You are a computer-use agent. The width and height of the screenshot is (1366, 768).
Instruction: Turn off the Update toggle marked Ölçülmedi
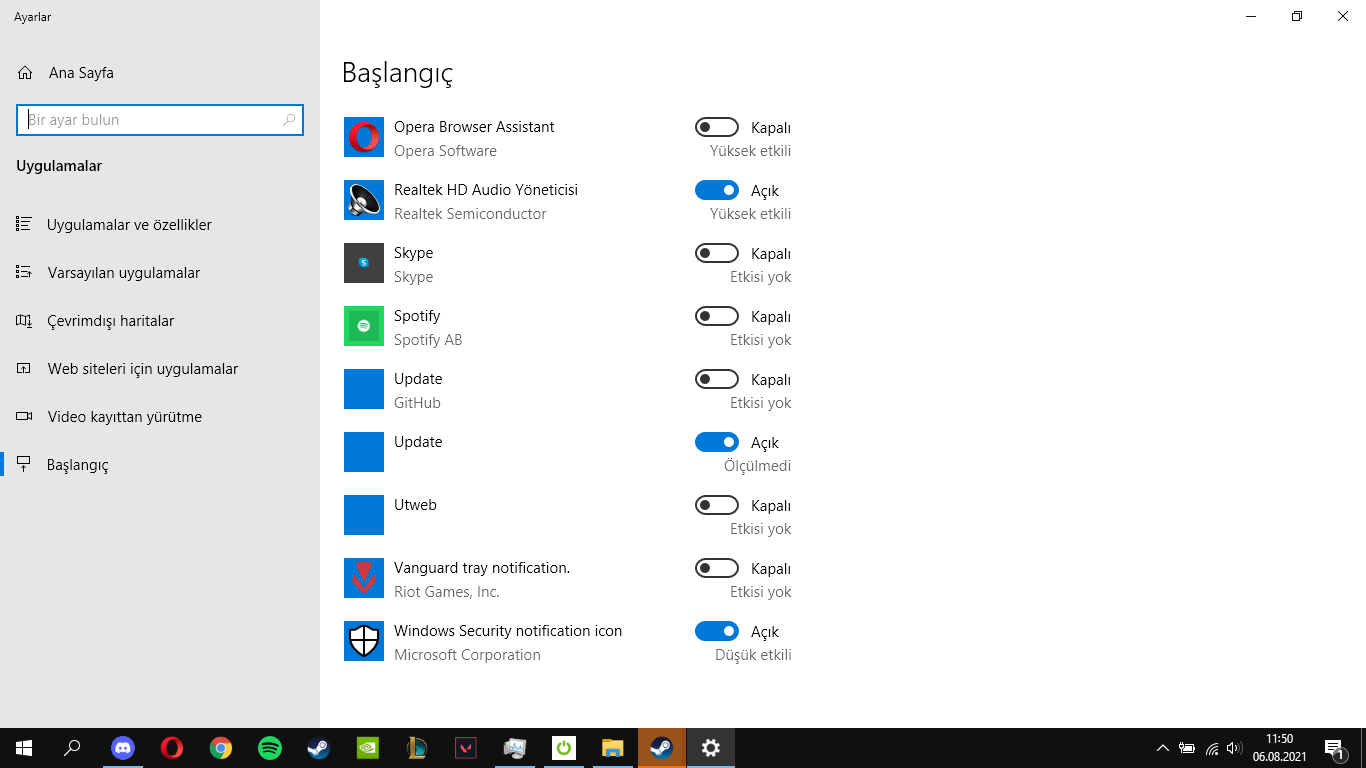[717, 442]
